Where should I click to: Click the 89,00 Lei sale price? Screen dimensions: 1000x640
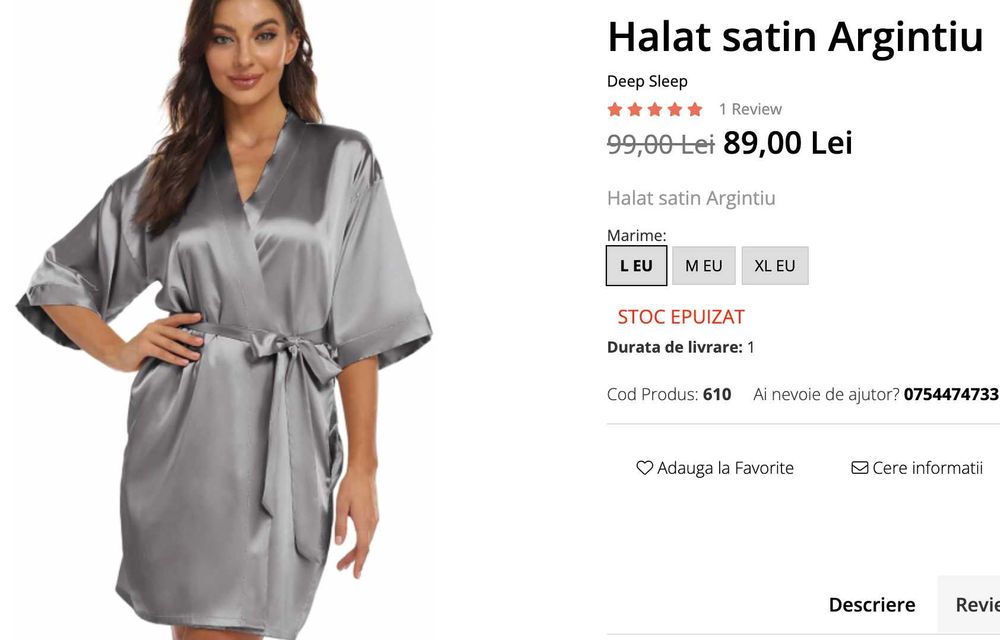pyautogui.click(x=788, y=143)
